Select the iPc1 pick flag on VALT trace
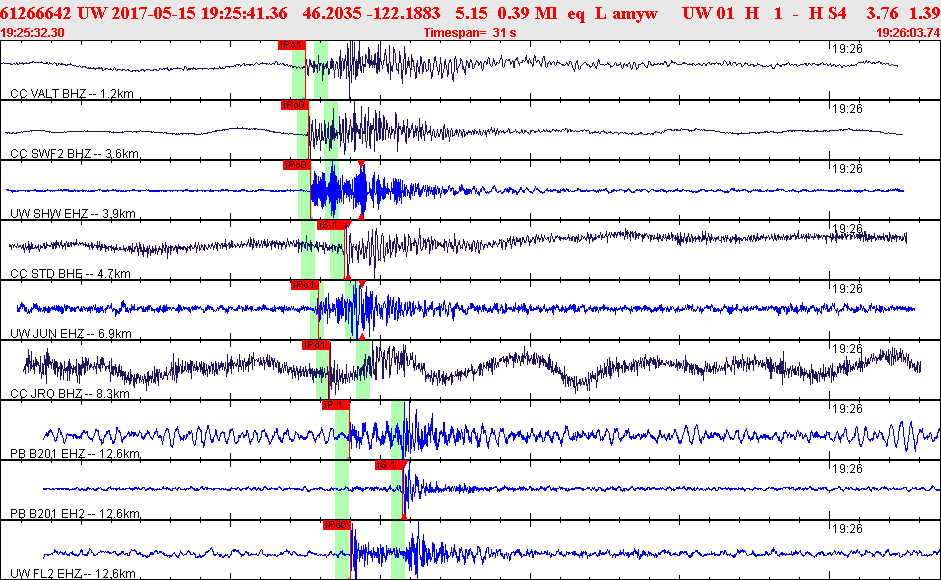The width and height of the screenshot is (941, 580). coord(292,45)
